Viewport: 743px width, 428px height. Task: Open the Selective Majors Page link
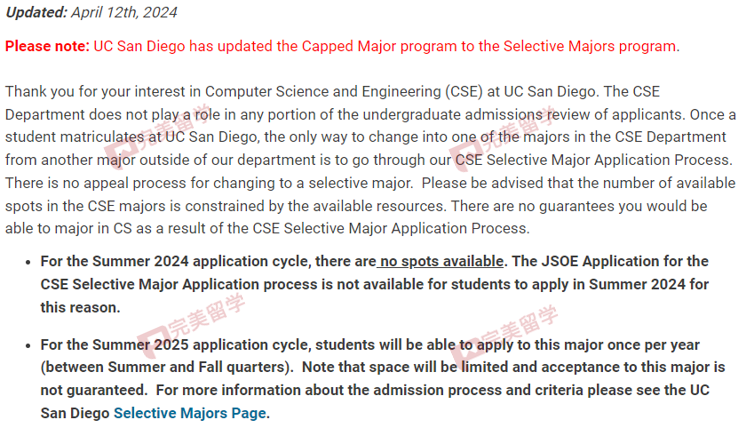[x=190, y=413]
